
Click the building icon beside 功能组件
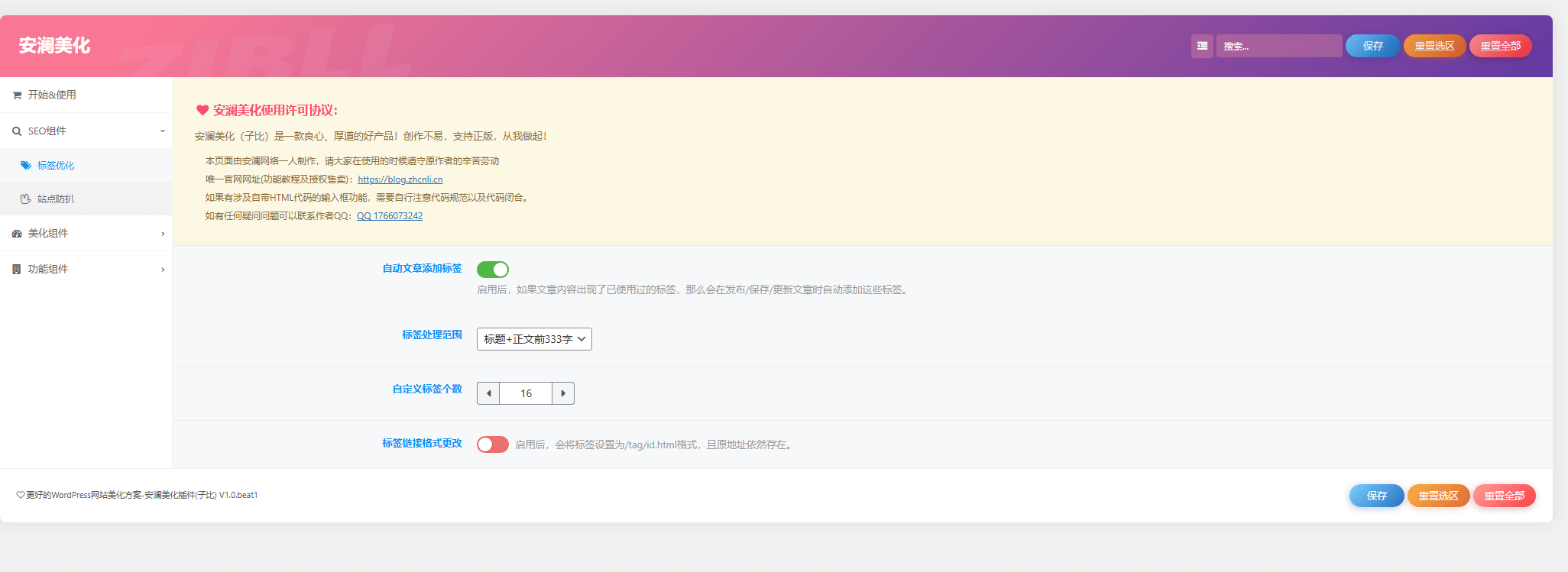17,270
